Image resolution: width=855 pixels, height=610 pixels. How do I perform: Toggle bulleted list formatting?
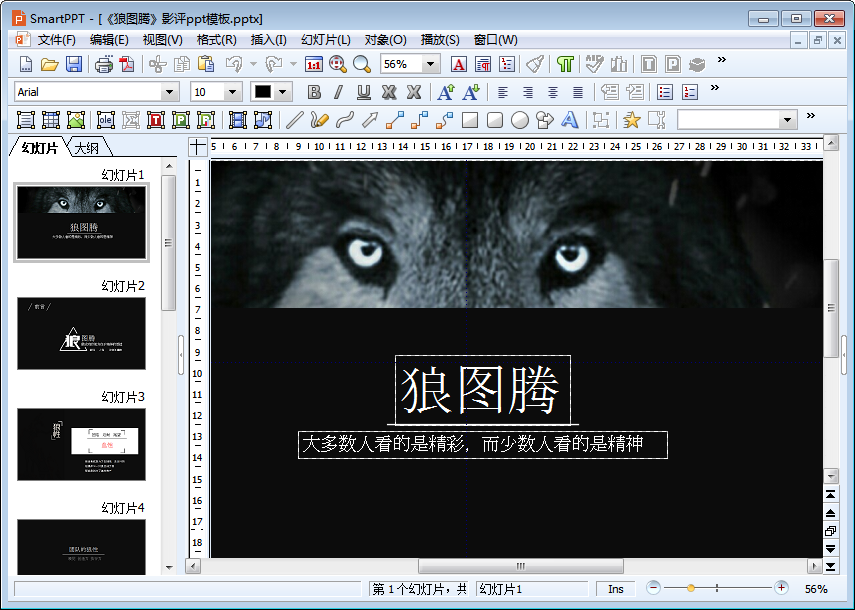pos(665,92)
